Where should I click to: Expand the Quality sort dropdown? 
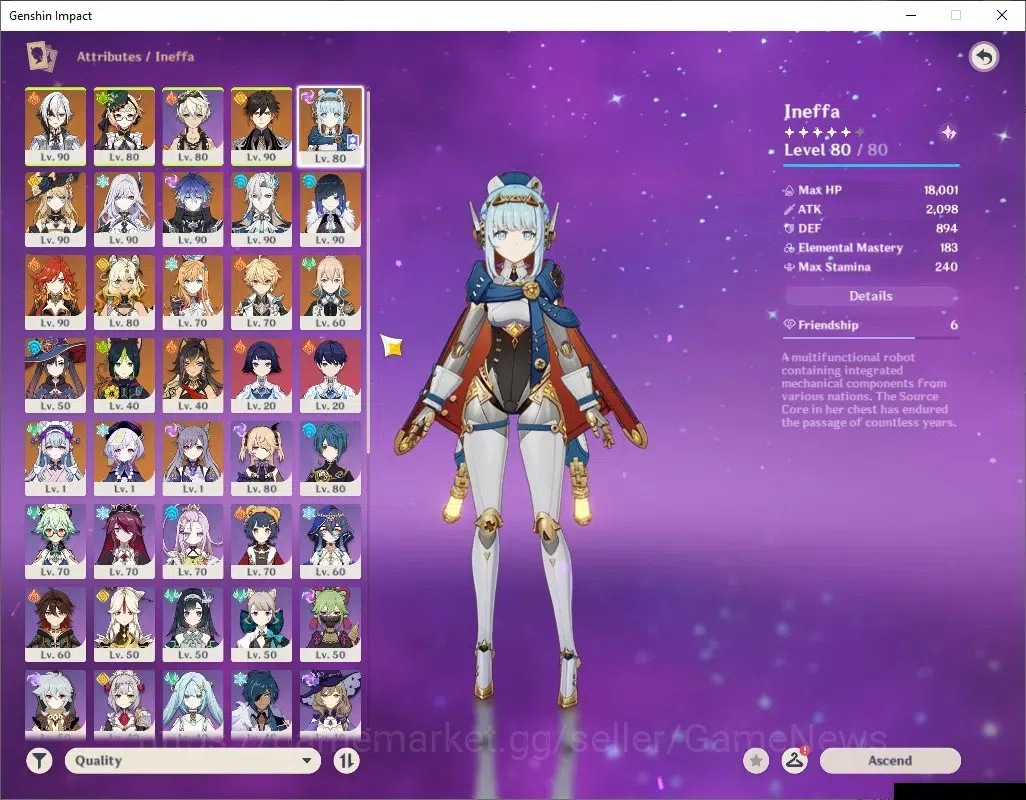193,761
